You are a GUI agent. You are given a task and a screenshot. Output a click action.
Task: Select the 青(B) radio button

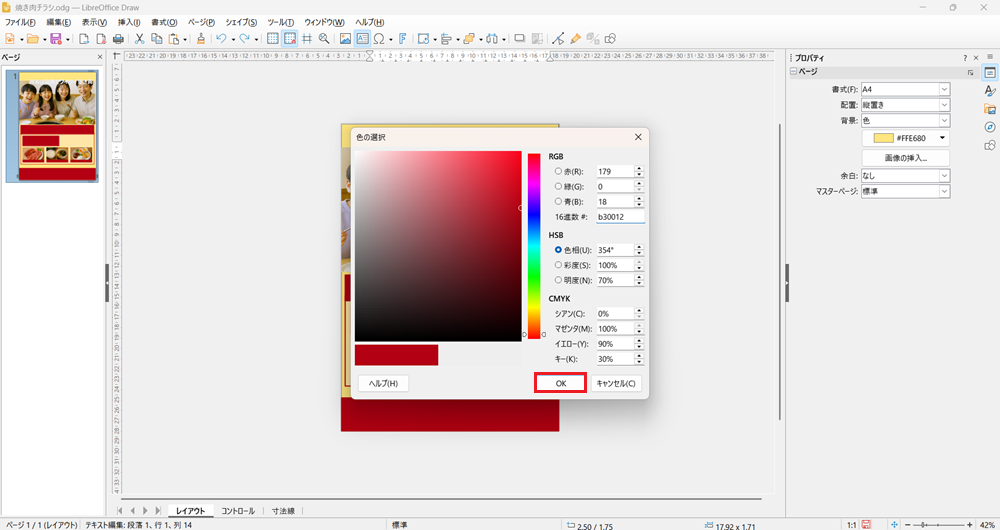pyautogui.click(x=558, y=202)
